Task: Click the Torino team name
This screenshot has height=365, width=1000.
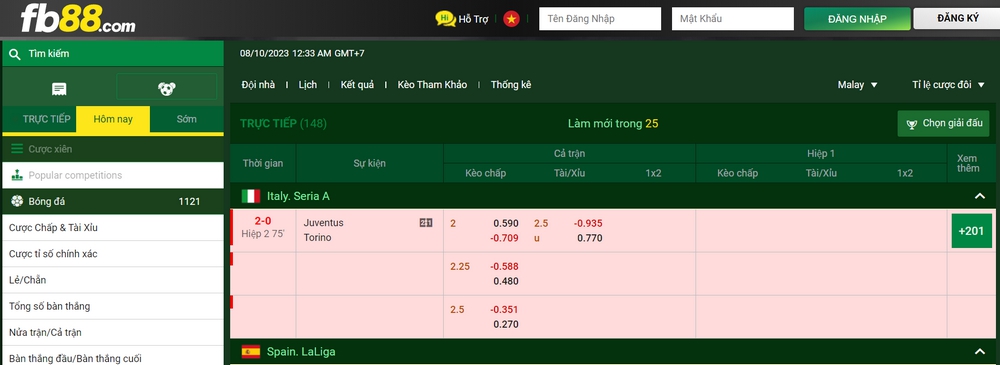Action: (x=318, y=237)
